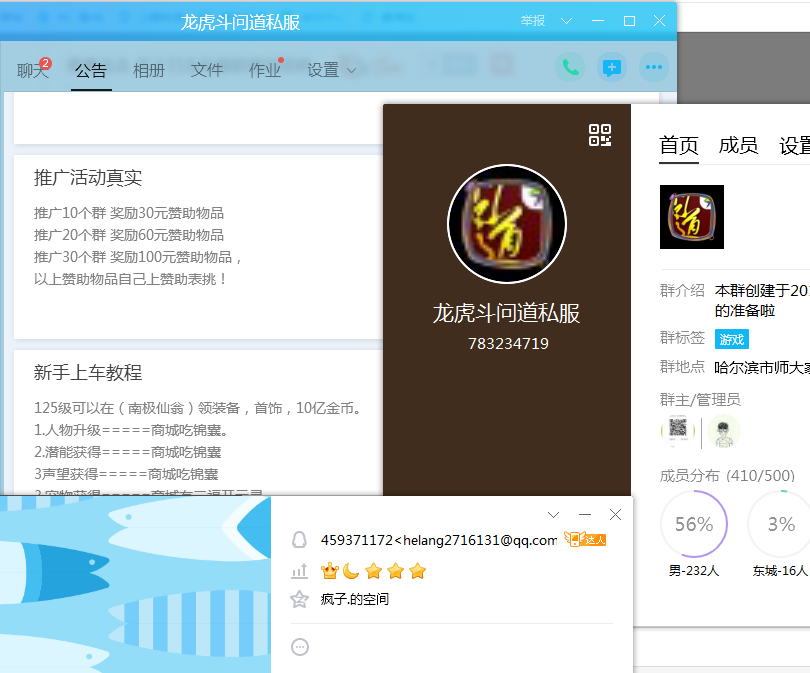Expand the 设置 tab dropdown arrow
Screen dimensions: 810x673
(x=351, y=71)
